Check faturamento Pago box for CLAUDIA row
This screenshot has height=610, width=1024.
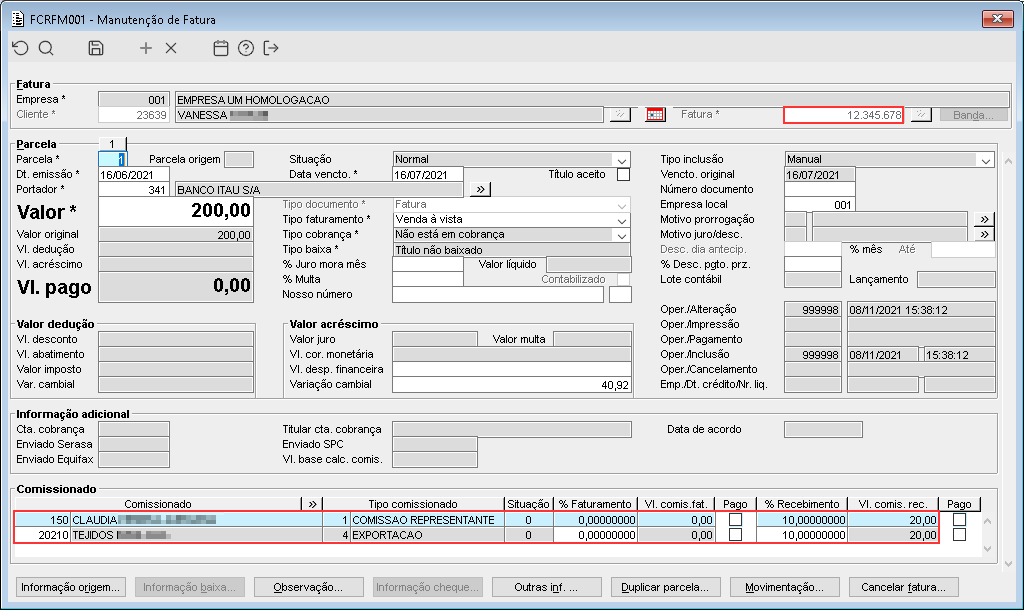pyautogui.click(x=735, y=520)
